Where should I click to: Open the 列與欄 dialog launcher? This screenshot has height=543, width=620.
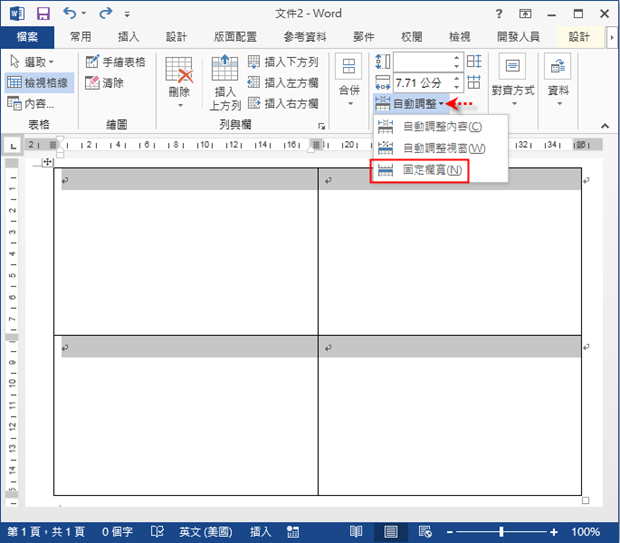pos(321,126)
